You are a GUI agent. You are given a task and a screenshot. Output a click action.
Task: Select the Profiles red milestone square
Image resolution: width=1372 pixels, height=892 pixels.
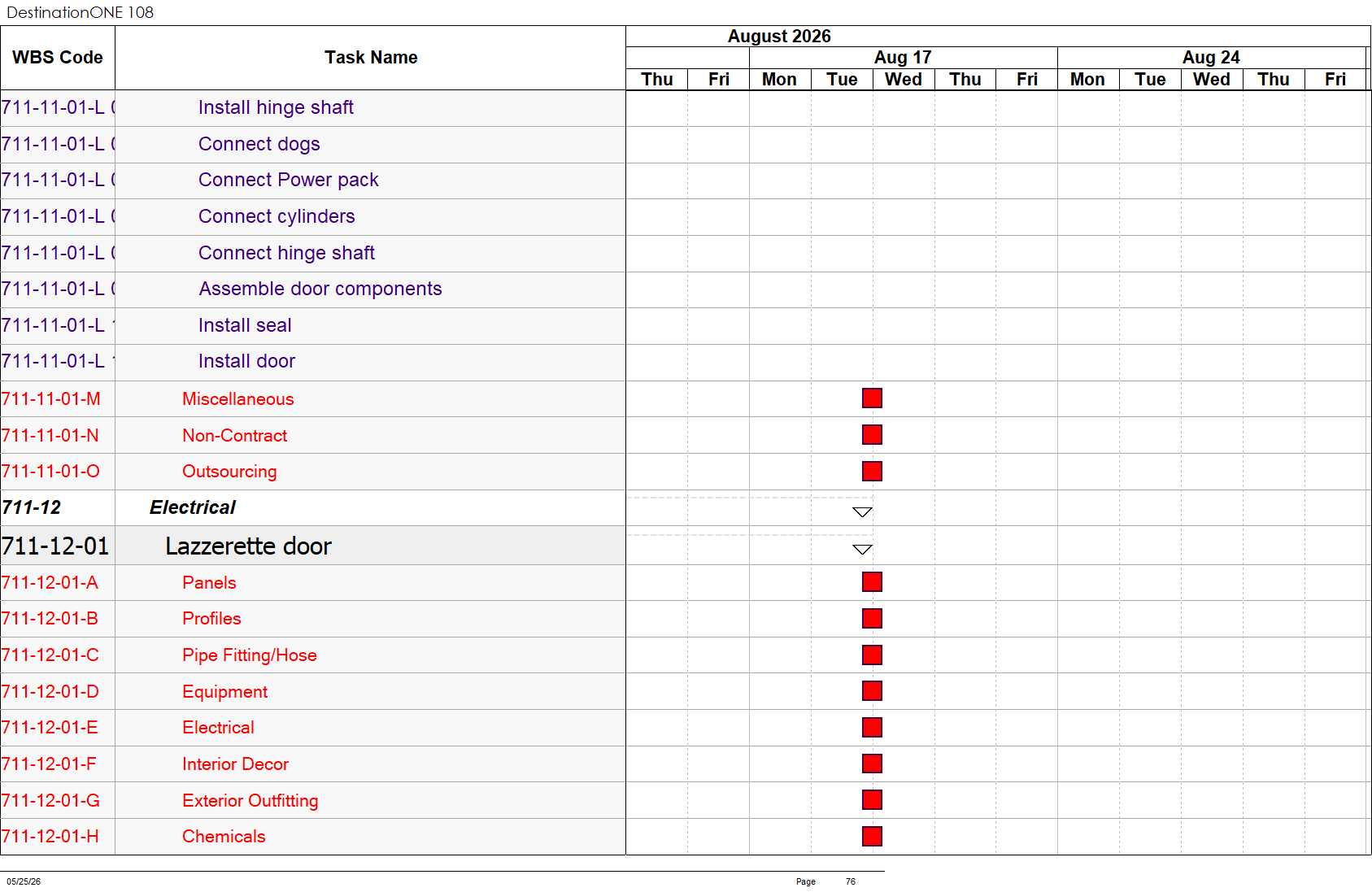(x=872, y=619)
